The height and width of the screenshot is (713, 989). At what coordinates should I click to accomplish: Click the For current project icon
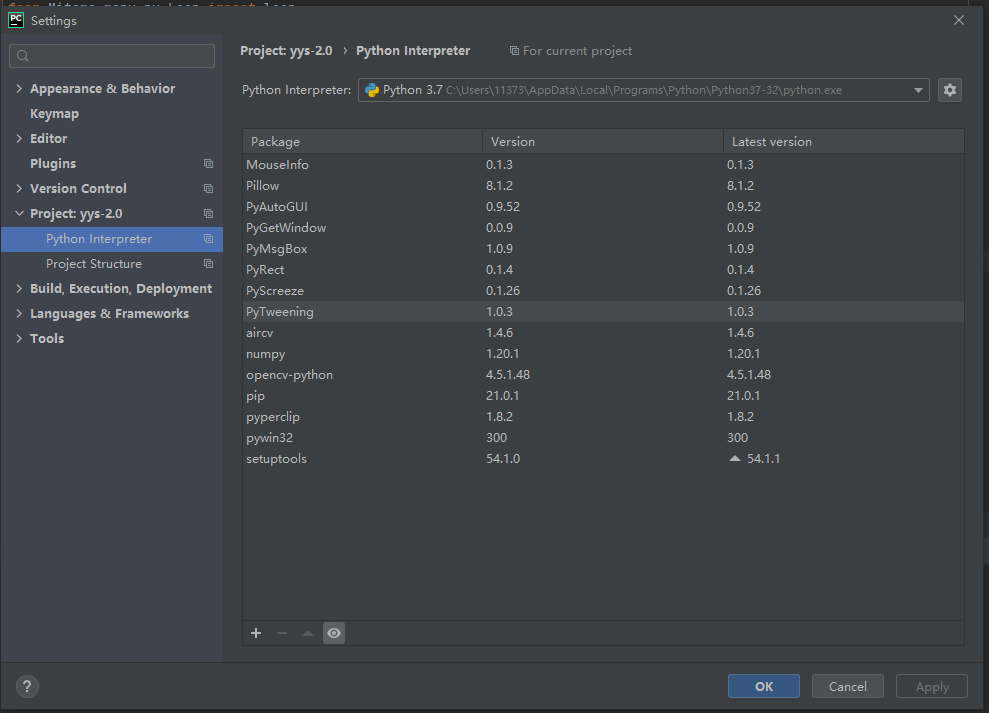(x=514, y=50)
